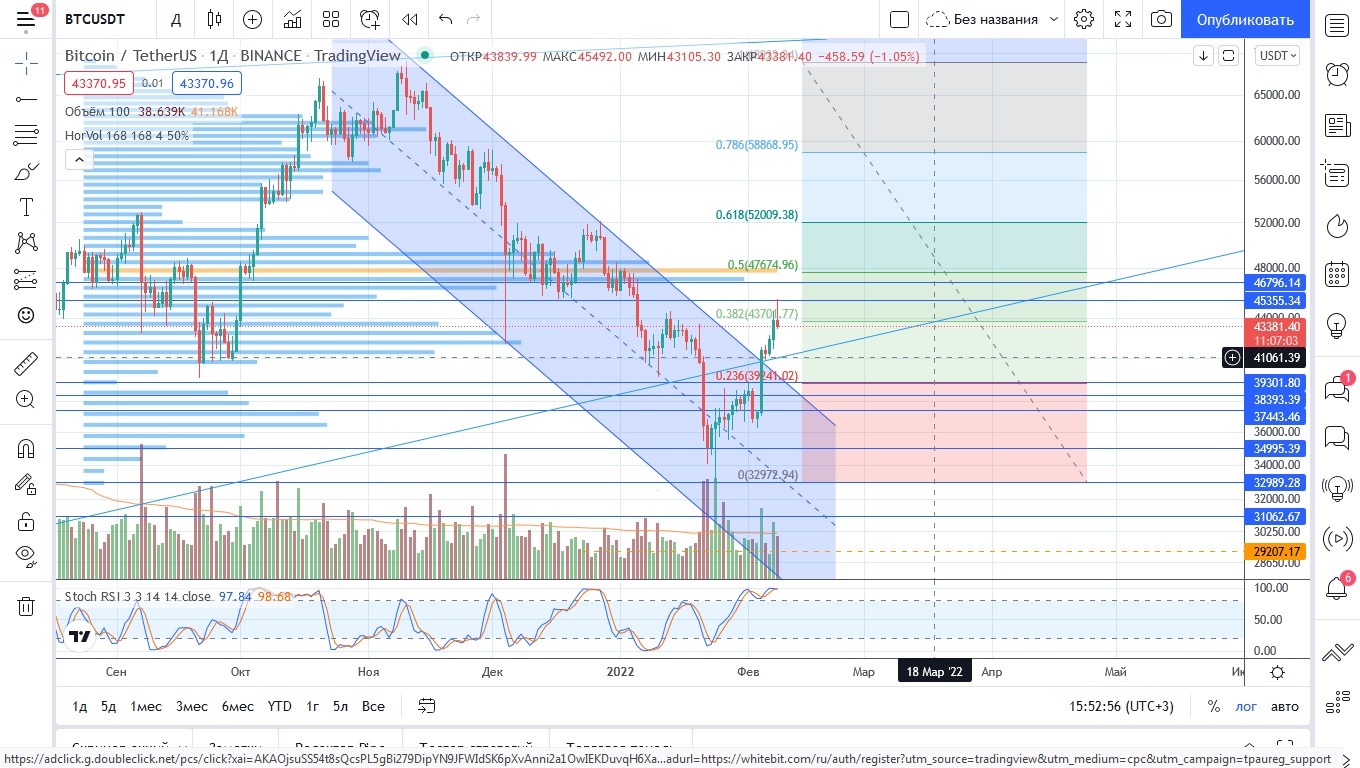
Task: Redo the last undone action
Action: coord(474,19)
